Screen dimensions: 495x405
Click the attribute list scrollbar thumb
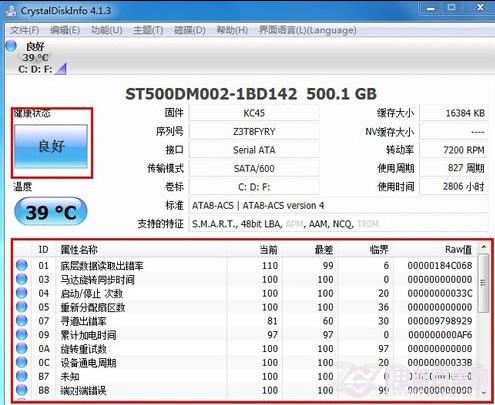(484, 283)
